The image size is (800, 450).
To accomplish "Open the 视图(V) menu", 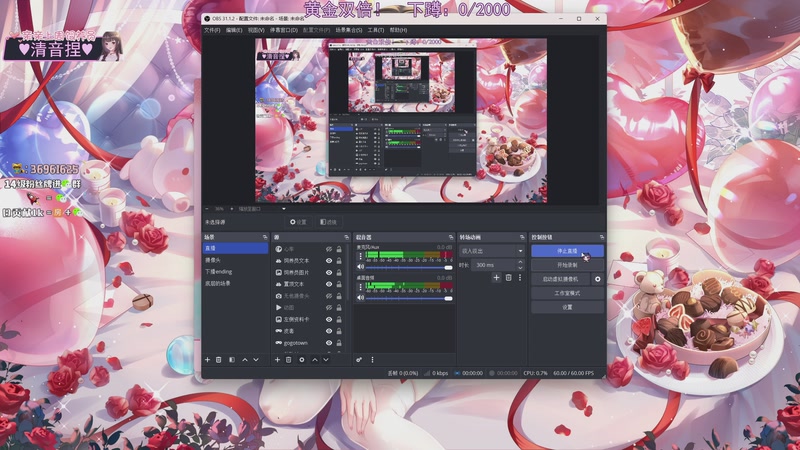I will point(256,30).
